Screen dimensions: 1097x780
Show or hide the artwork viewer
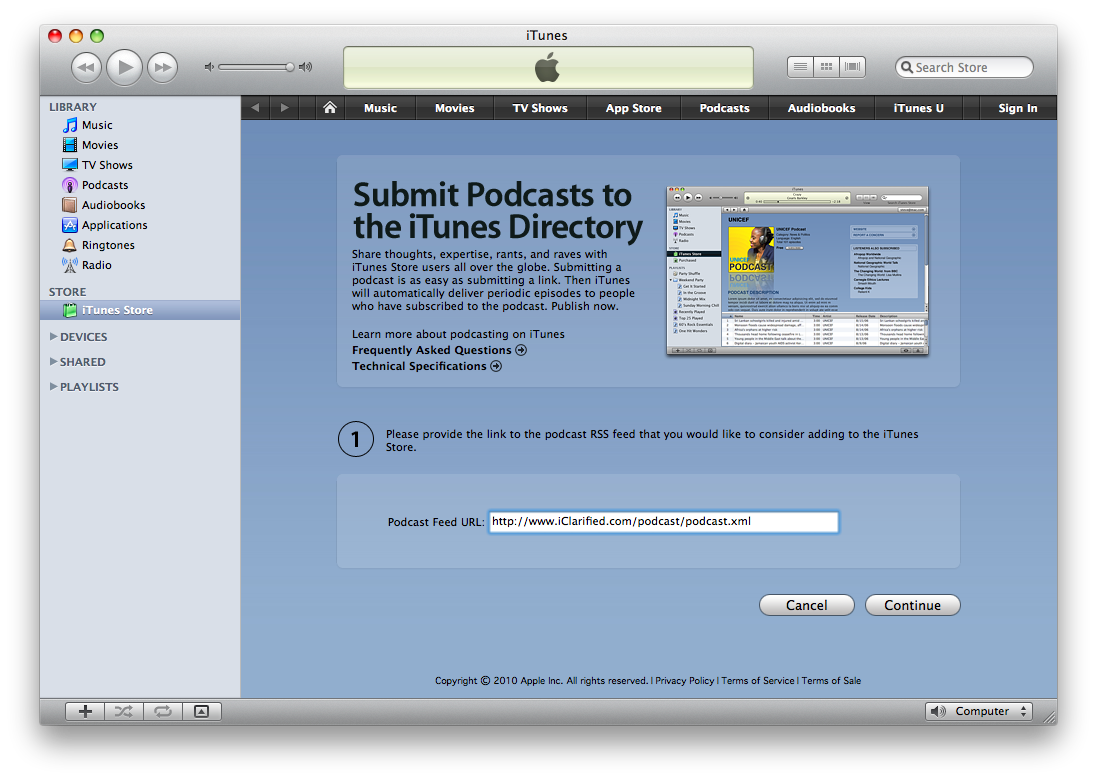pos(201,712)
